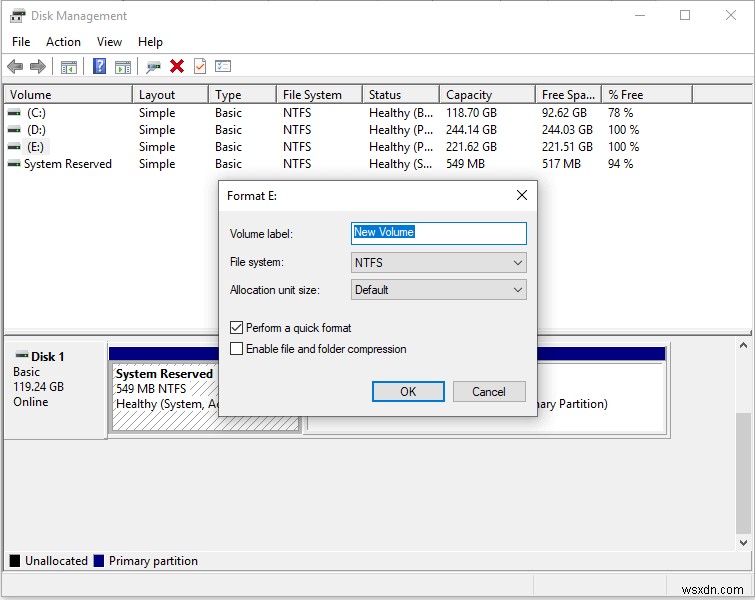Select the drive icon beside (C:)

tap(14, 113)
